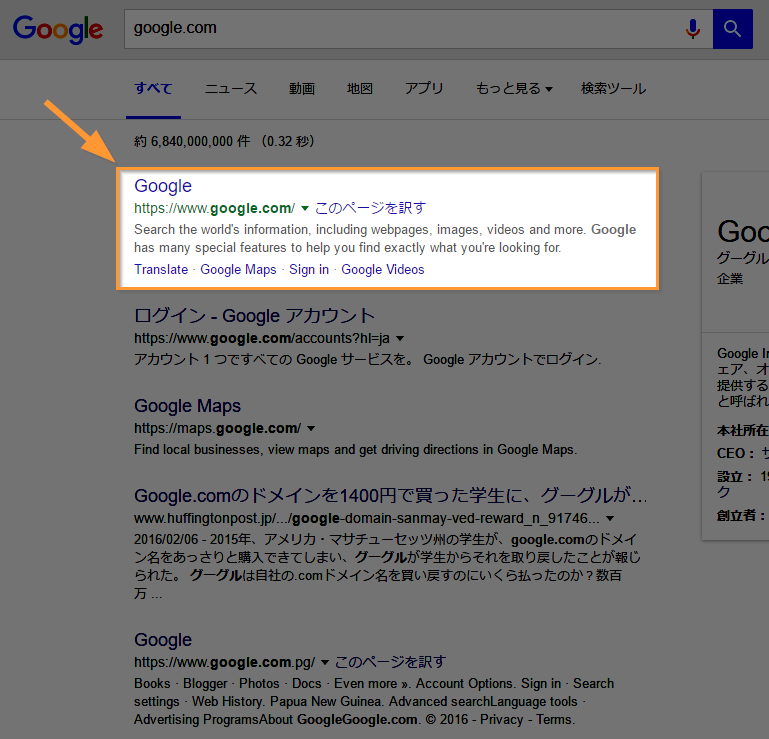The height and width of the screenshot is (739, 769).
Task: Click the 'Search the world's information' snippet
Action: click(x=385, y=238)
